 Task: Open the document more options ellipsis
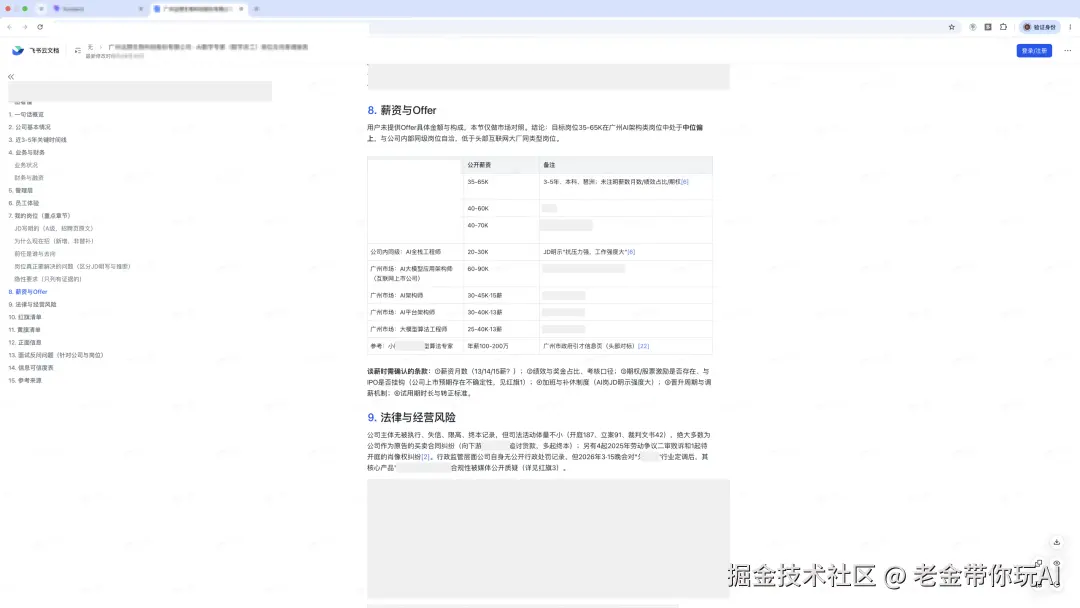click(x=1068, y=50)
